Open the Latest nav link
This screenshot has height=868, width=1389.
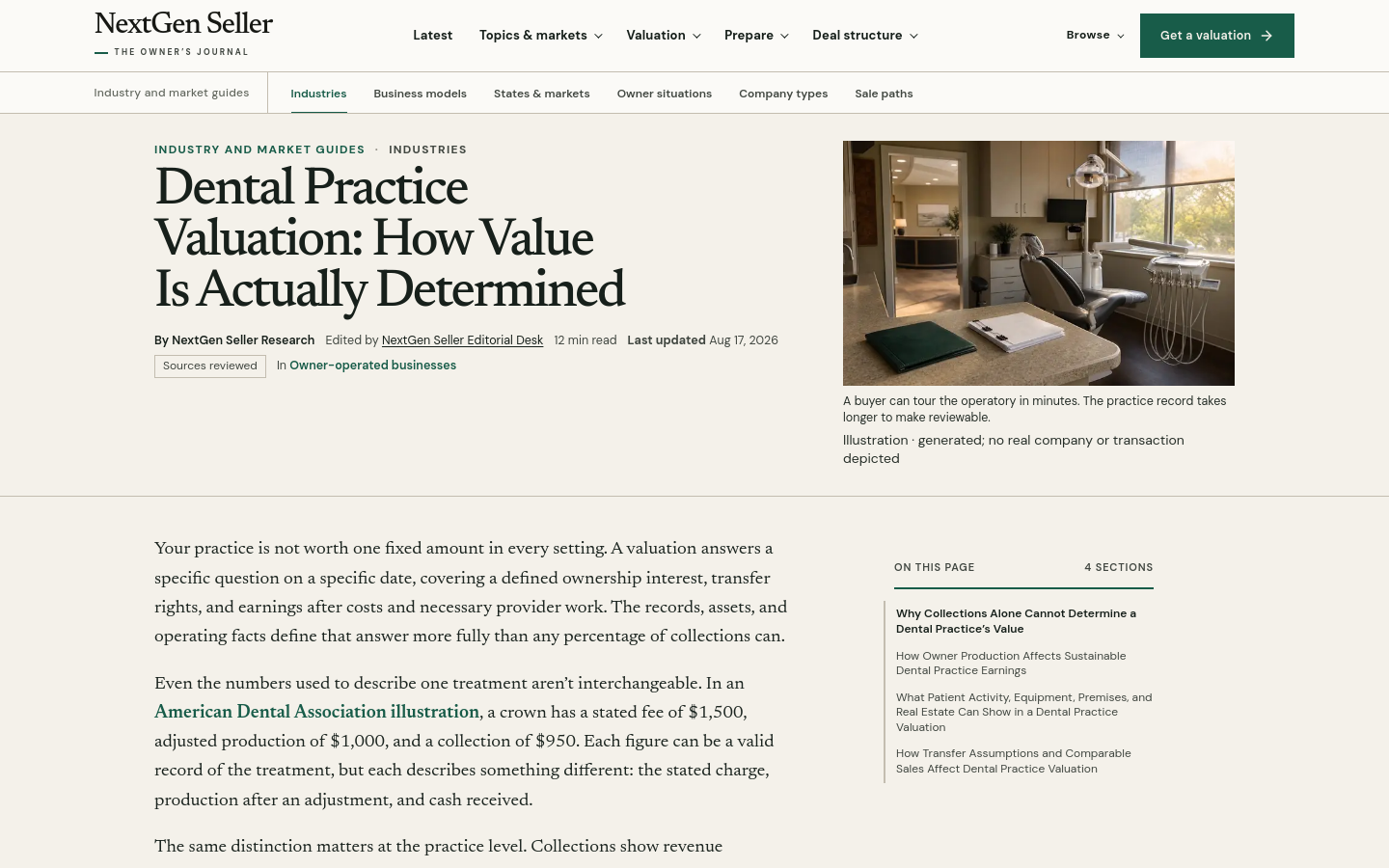coord(432,36)
